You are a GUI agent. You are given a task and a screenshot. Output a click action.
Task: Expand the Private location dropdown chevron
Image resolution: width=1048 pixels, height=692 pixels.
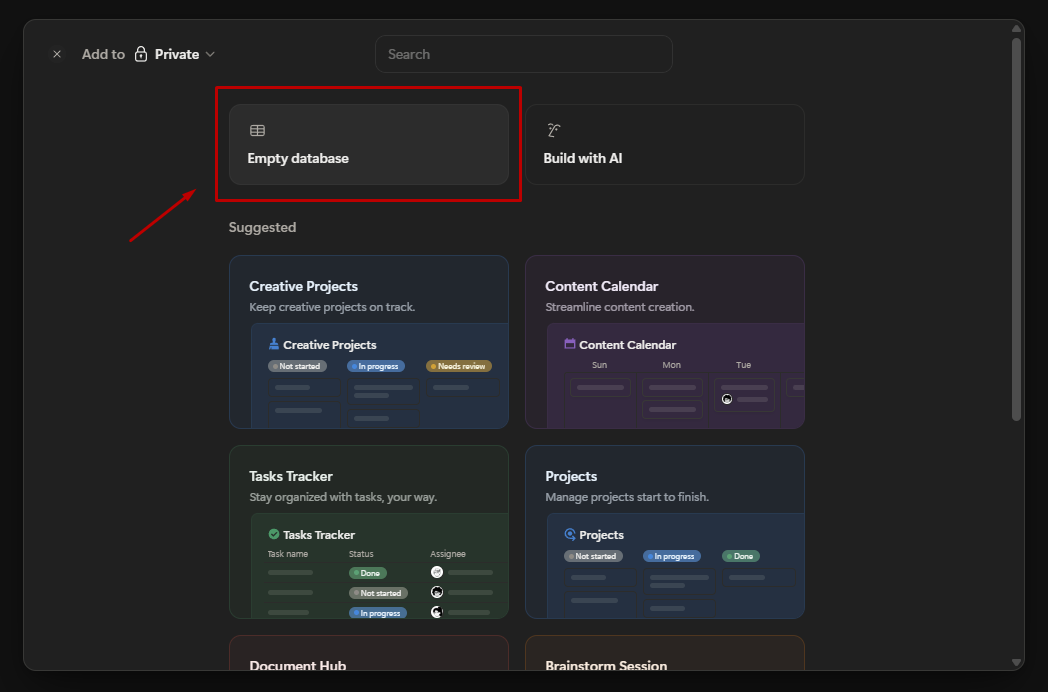coord(210,54)
